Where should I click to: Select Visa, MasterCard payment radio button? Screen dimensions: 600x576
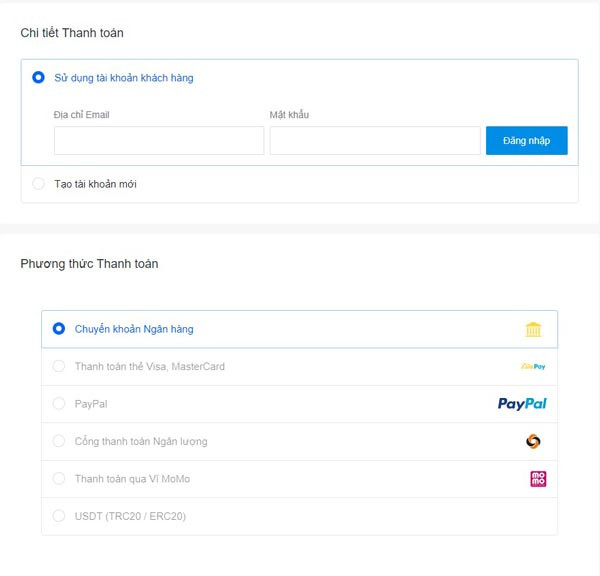(59, 366)
